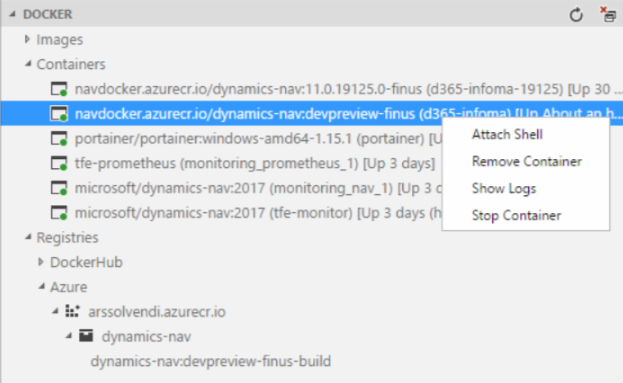Image resolution: width=623 pixels, height=383 pixels.
Task: Choose Attach Shell from context menu
Action: click(507, 135)
